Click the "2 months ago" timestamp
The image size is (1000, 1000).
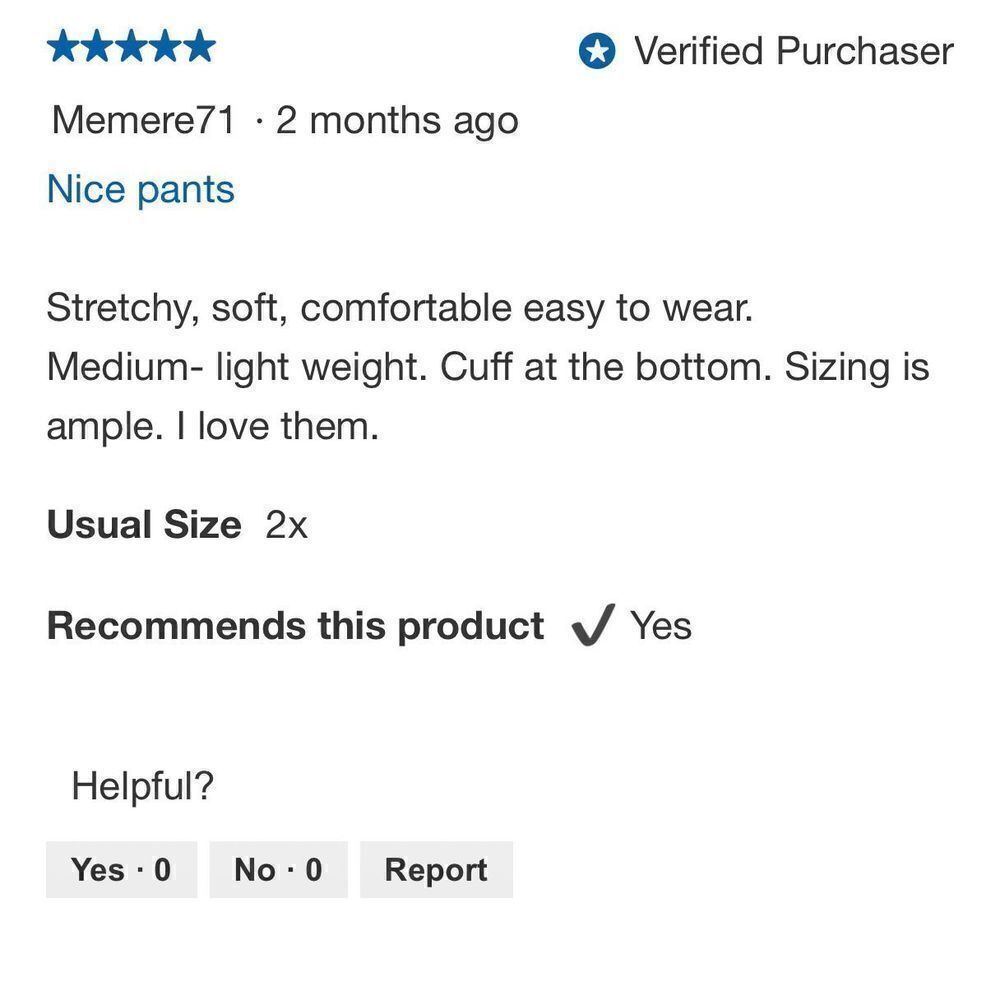click(x=397, y=121)
